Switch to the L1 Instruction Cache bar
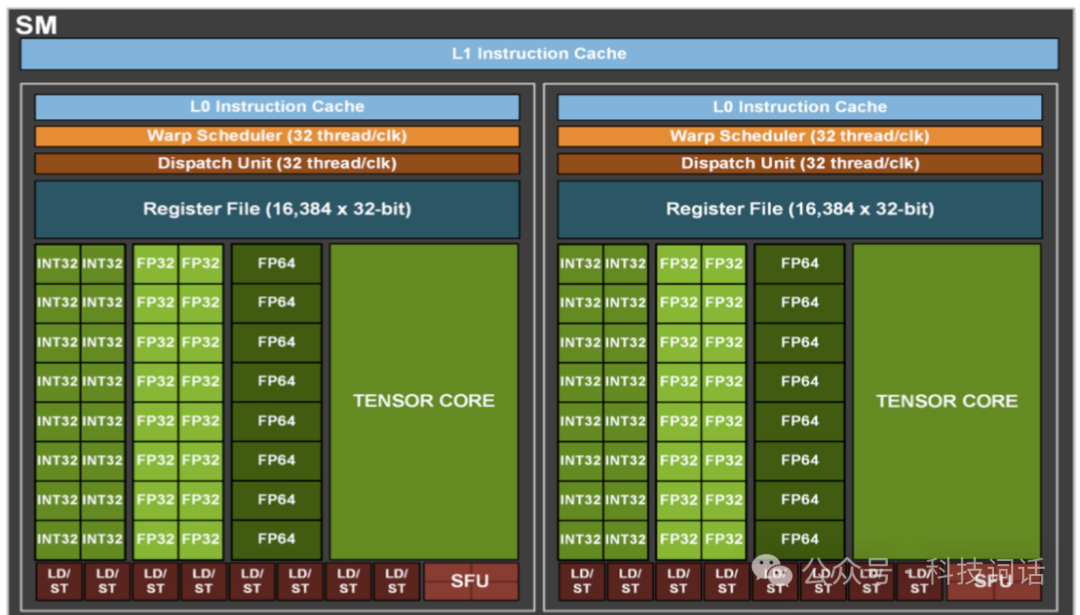1080x615 pixels. pyautogui.click(x=540, y=53)
